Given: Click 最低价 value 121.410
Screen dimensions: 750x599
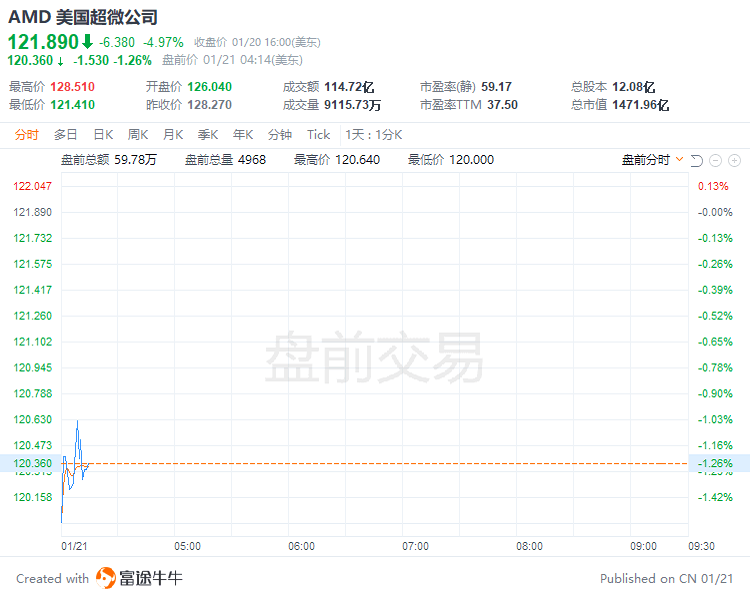Looking at the screenshot, I should coord(72,104).
